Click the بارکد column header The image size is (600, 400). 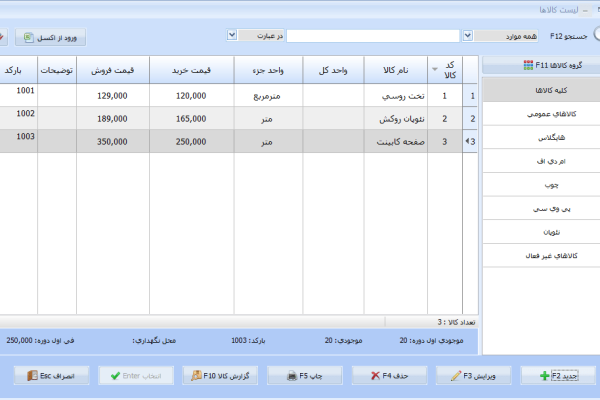(x=18, y=70)
